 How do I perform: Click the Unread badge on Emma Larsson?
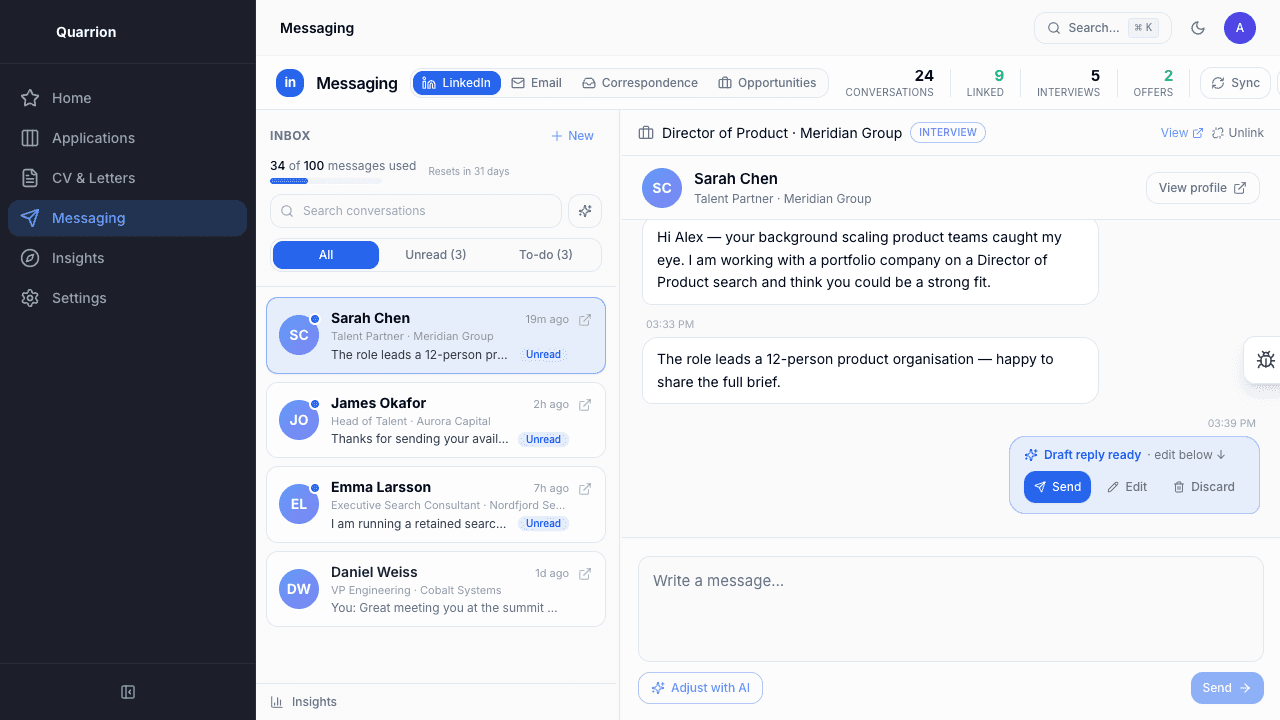tap(543, 523)
